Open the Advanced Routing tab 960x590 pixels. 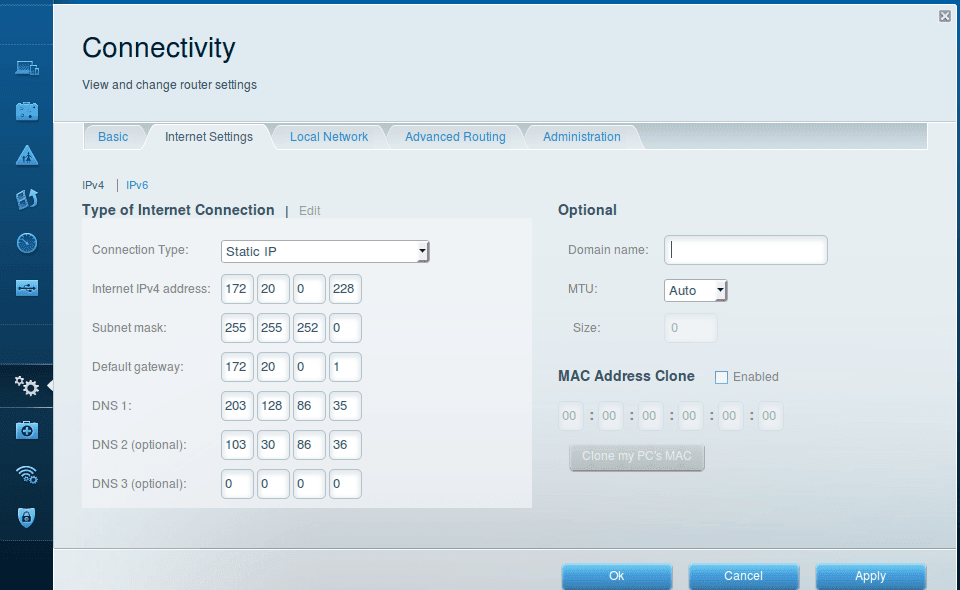[x=455, y=136]
